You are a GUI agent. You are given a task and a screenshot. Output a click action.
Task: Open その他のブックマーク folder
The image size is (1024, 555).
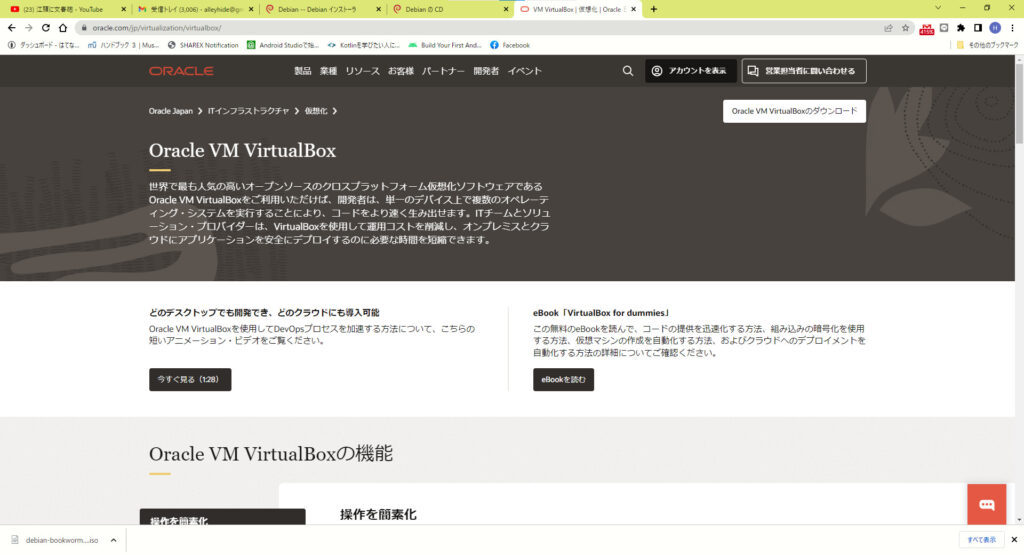[987, 45]
